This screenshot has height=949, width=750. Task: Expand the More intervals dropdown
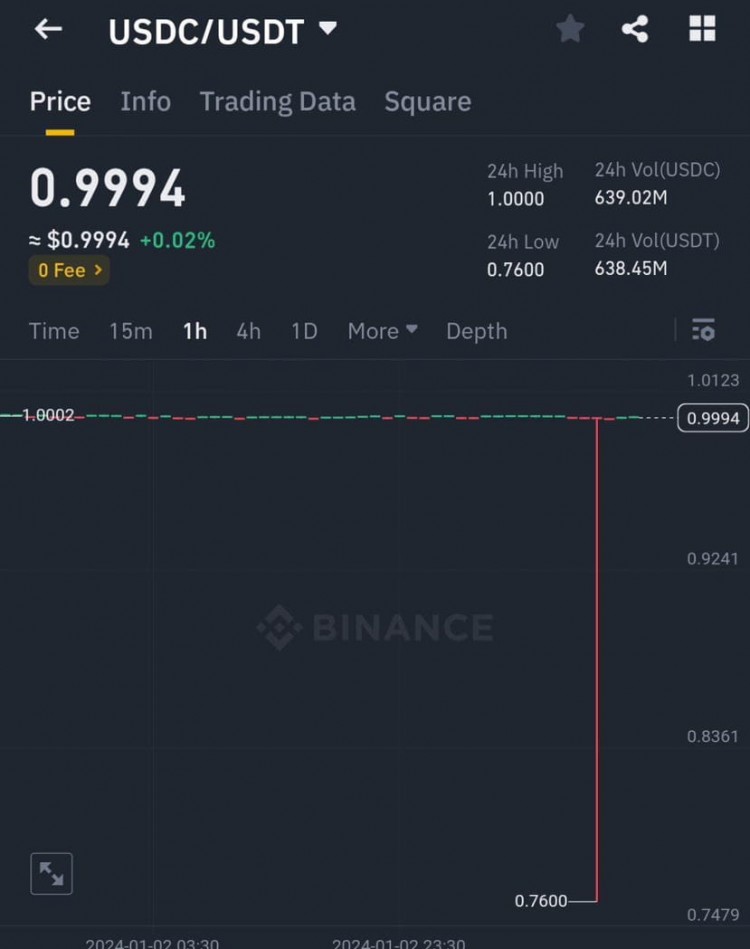pyautogui.click(x=382, y=331)
